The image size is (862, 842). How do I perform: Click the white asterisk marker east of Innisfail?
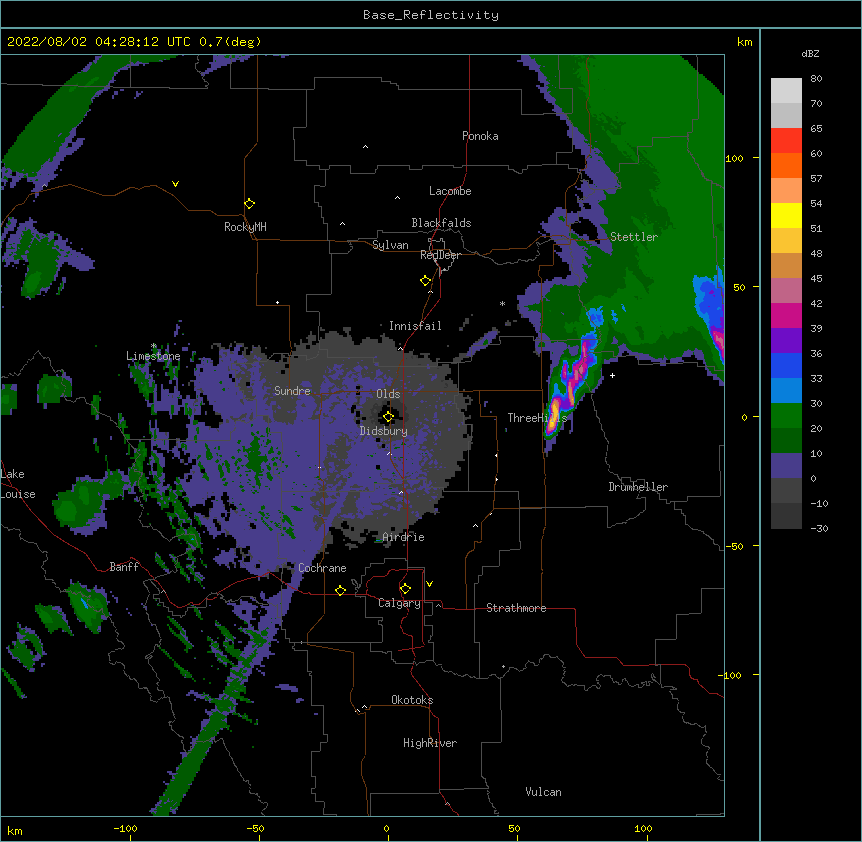coord(502,303)
